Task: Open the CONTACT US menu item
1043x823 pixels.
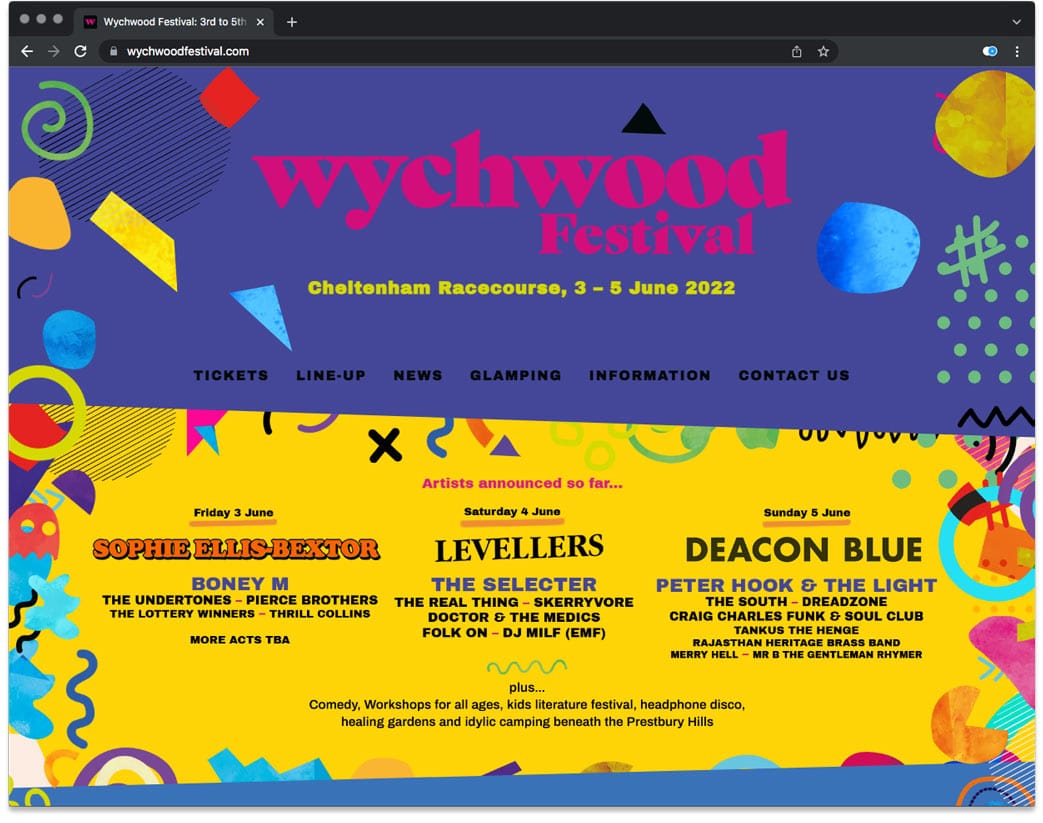Action: 794,375
